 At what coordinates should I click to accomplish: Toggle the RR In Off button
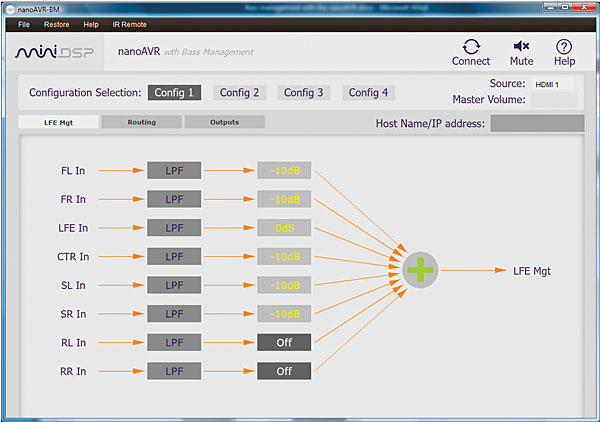click(284, 371)
